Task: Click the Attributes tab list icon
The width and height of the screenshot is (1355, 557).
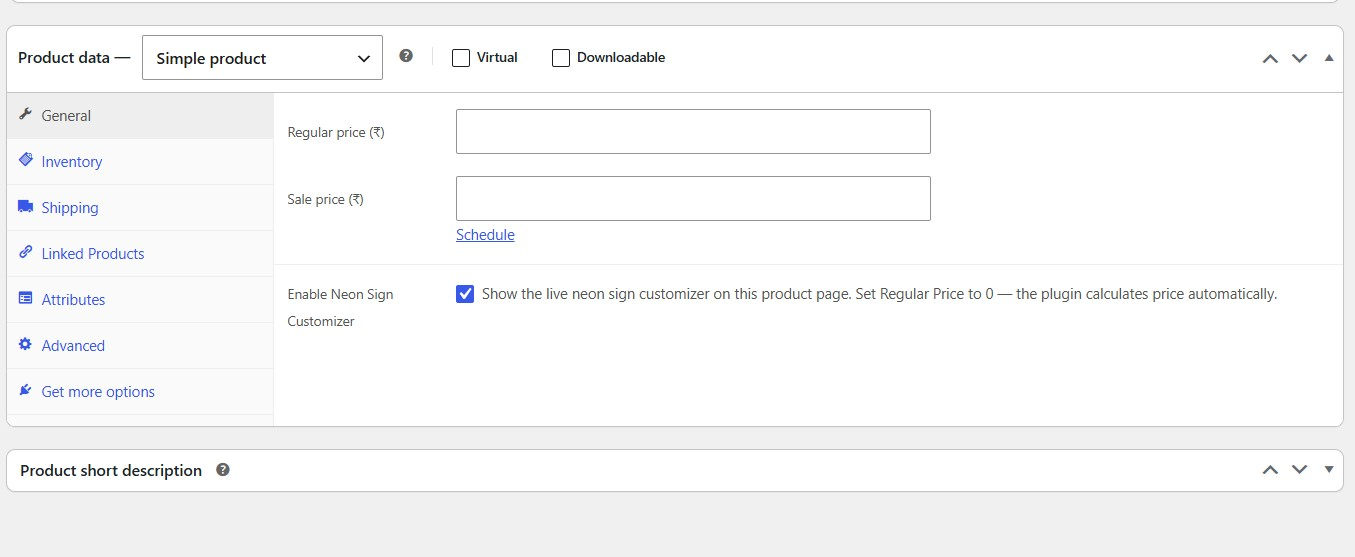Action: [26, 299]
